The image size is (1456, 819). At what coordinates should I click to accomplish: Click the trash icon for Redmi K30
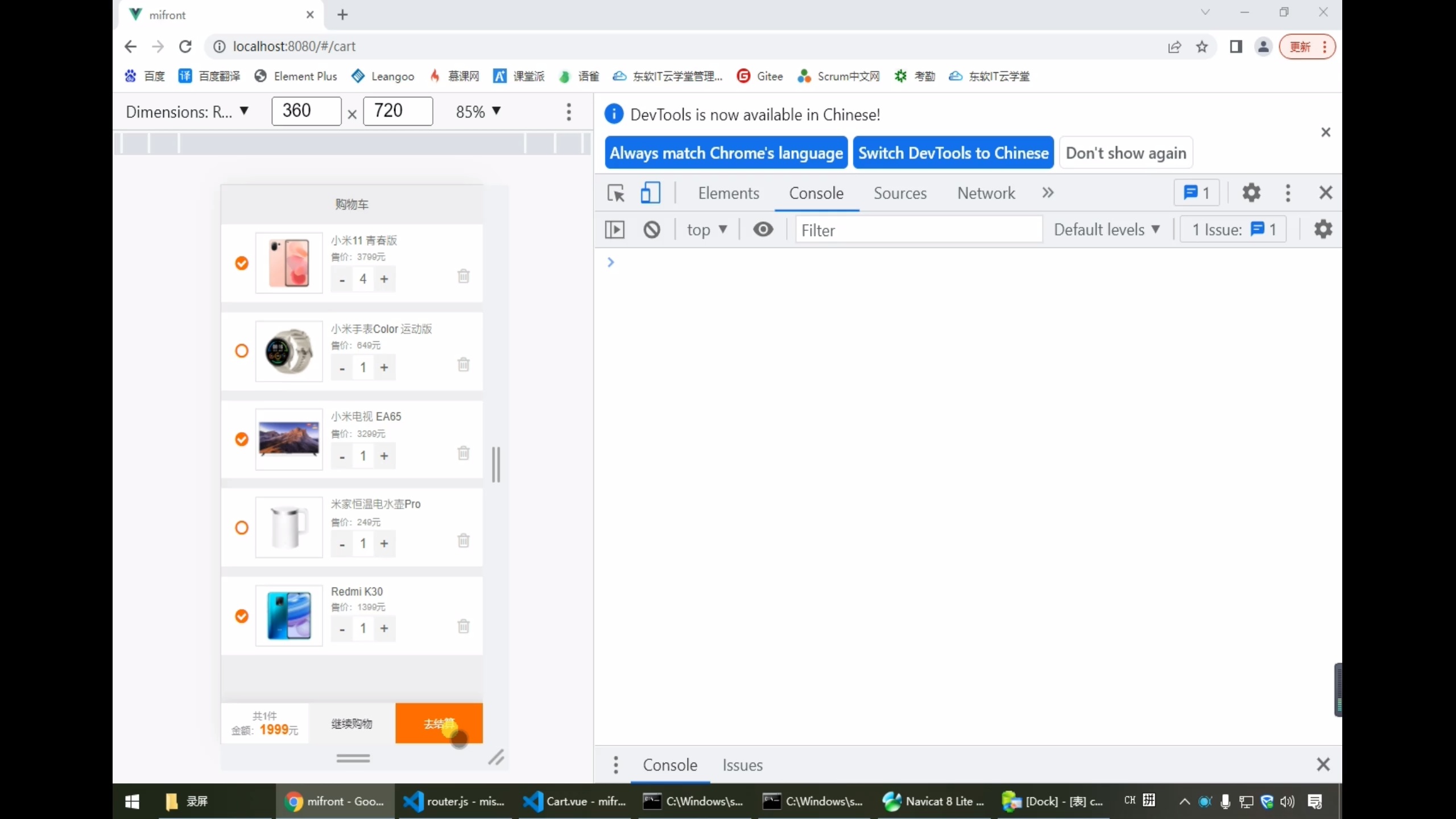[464, 626]
